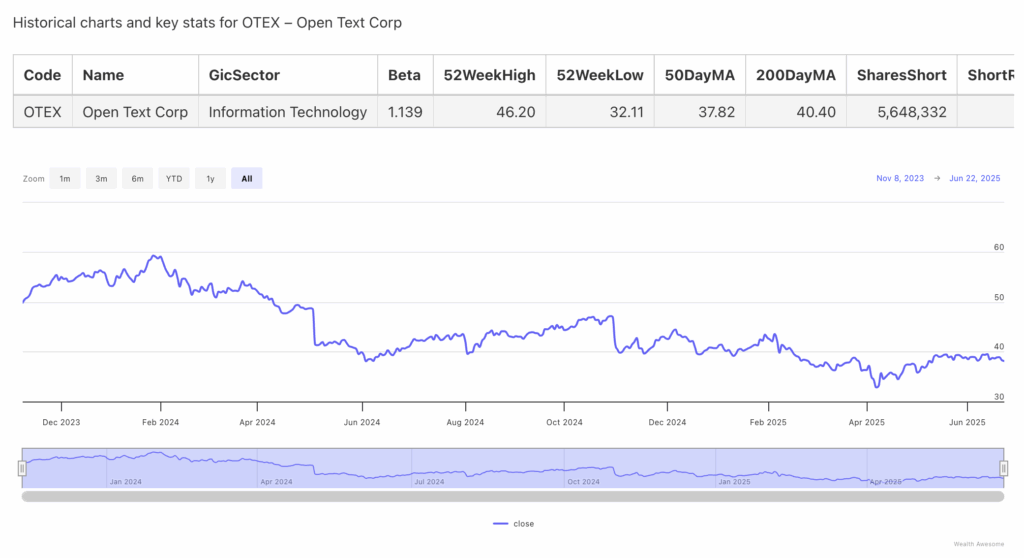Click the 5,648,332 shares short value
The width and height of the screenshot is (1024, 558).
(x=912, y=112)
